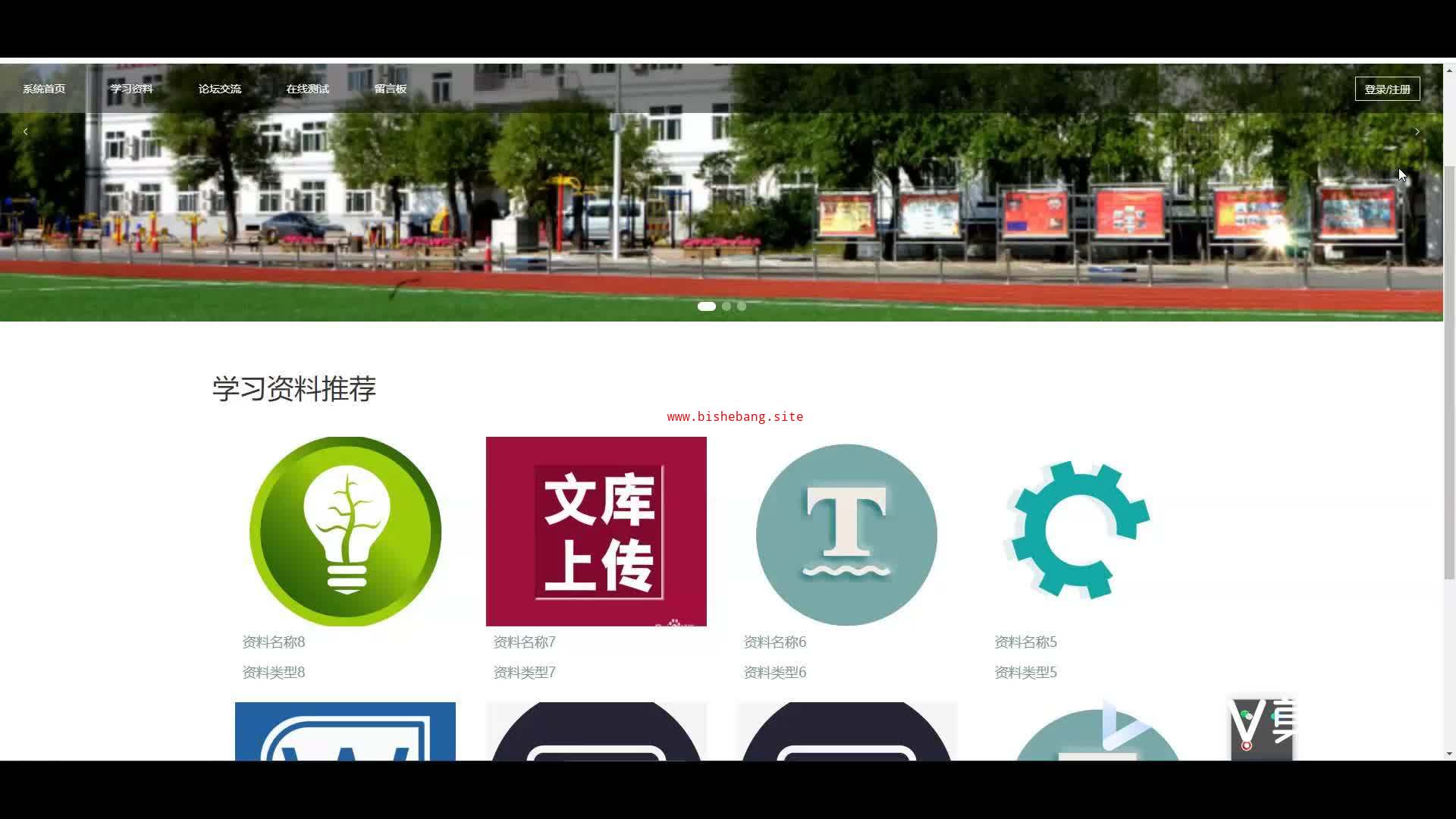Go to the 论坛交流 menu item
Viewport: 1456px width, 819px height.
click(x=220, y=89)
